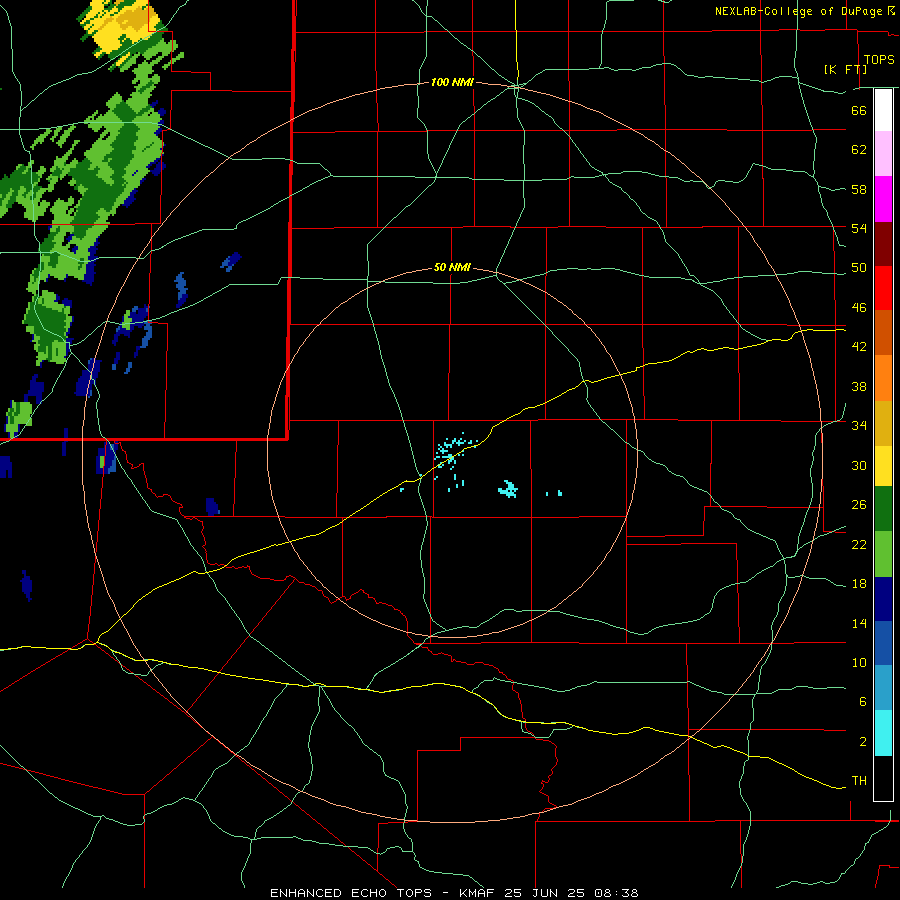Screen dimensions: 900x900
Task: Select the TOPS legend title
Action: click(x=879, y=59)
